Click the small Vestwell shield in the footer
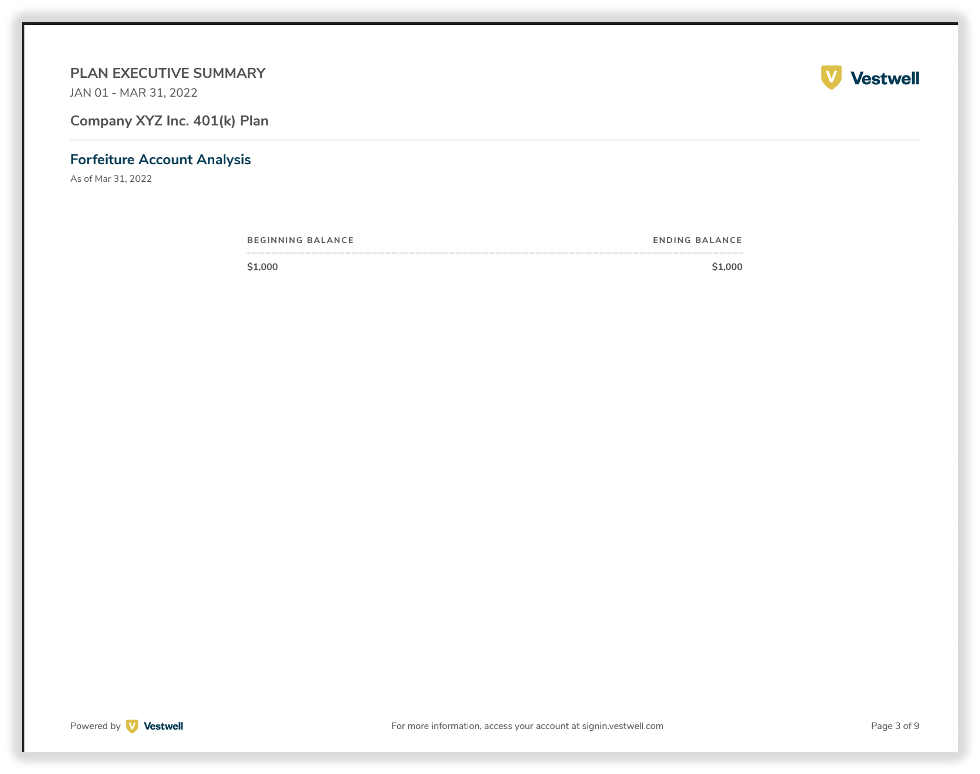Screen dimensions: 980x774 132,726
